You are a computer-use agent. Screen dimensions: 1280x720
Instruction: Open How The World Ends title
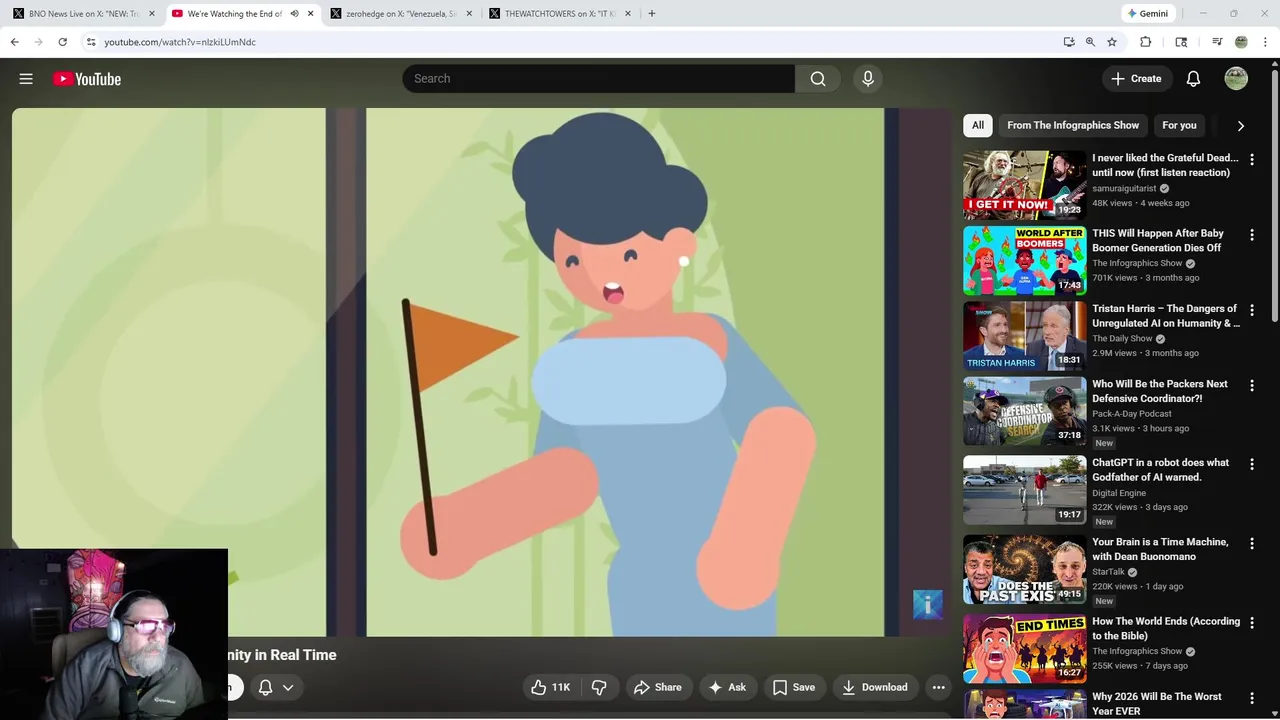click(1166, 628)
